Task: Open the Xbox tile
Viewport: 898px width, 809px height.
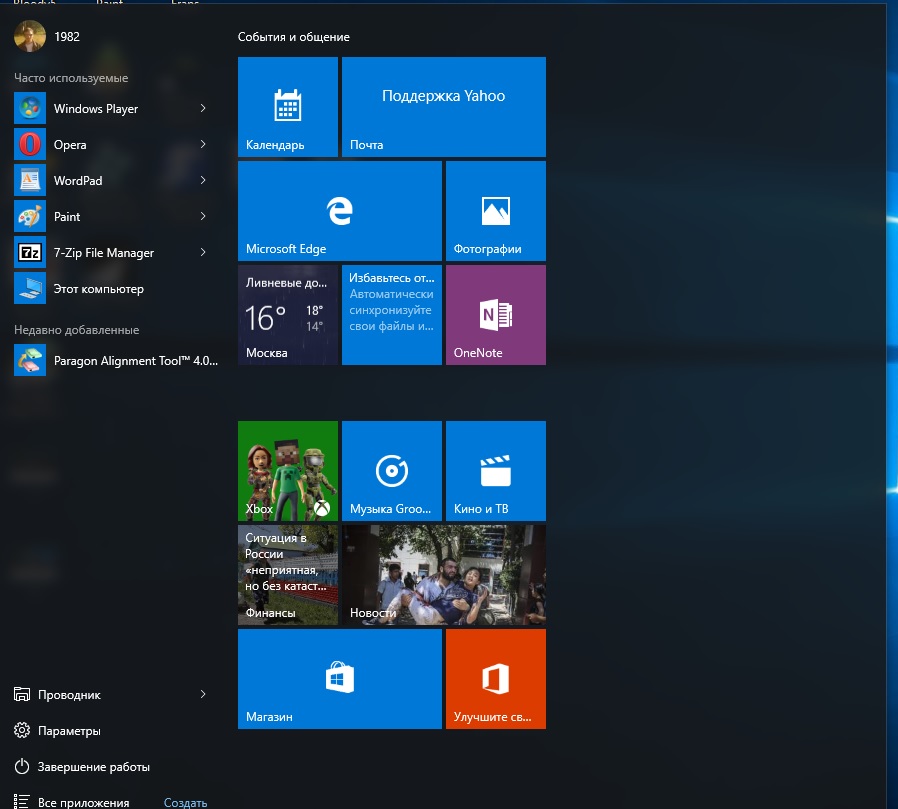Action: click(x=287, y=471)
